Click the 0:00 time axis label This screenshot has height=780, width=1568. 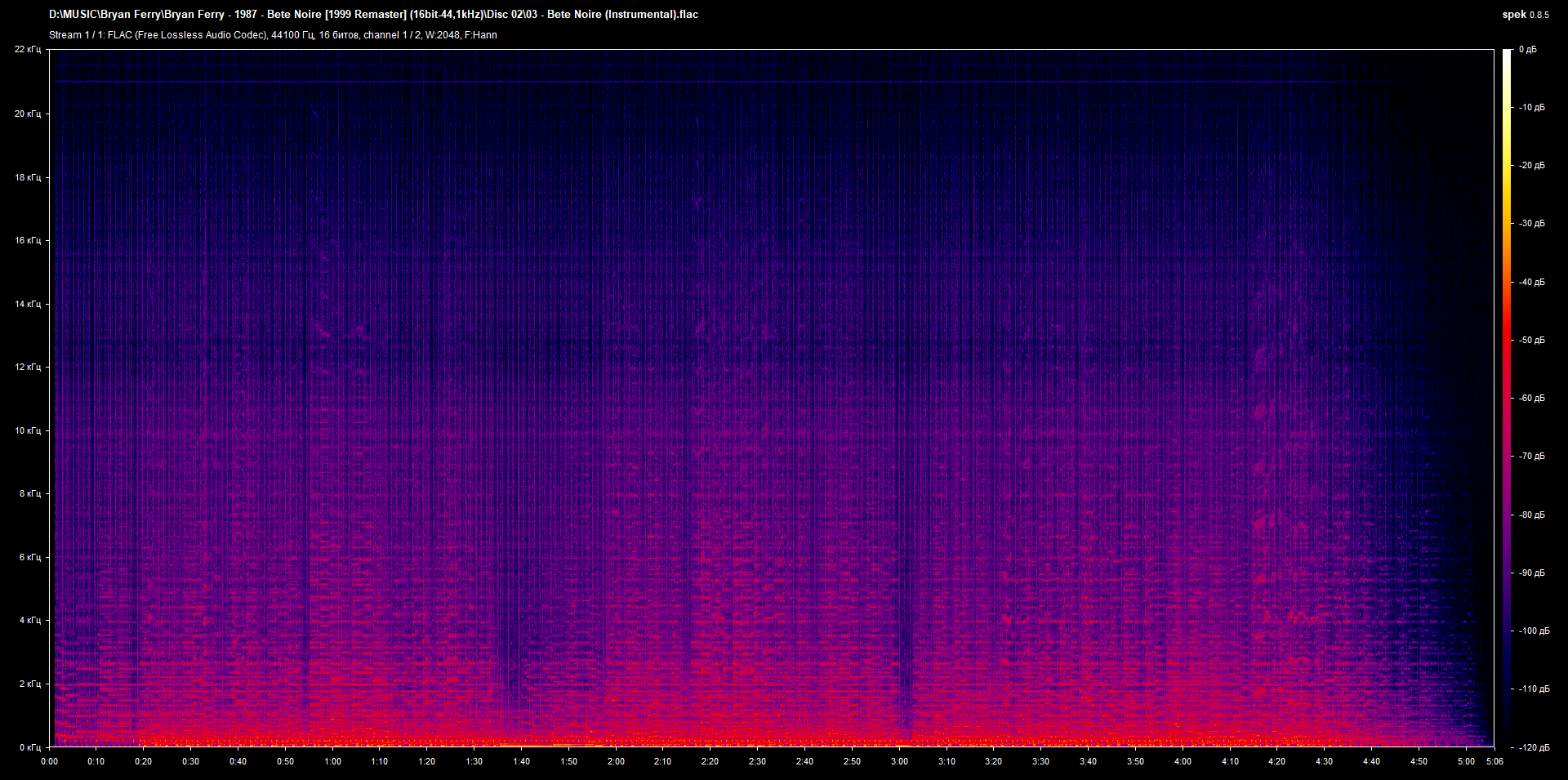[49, 761]
